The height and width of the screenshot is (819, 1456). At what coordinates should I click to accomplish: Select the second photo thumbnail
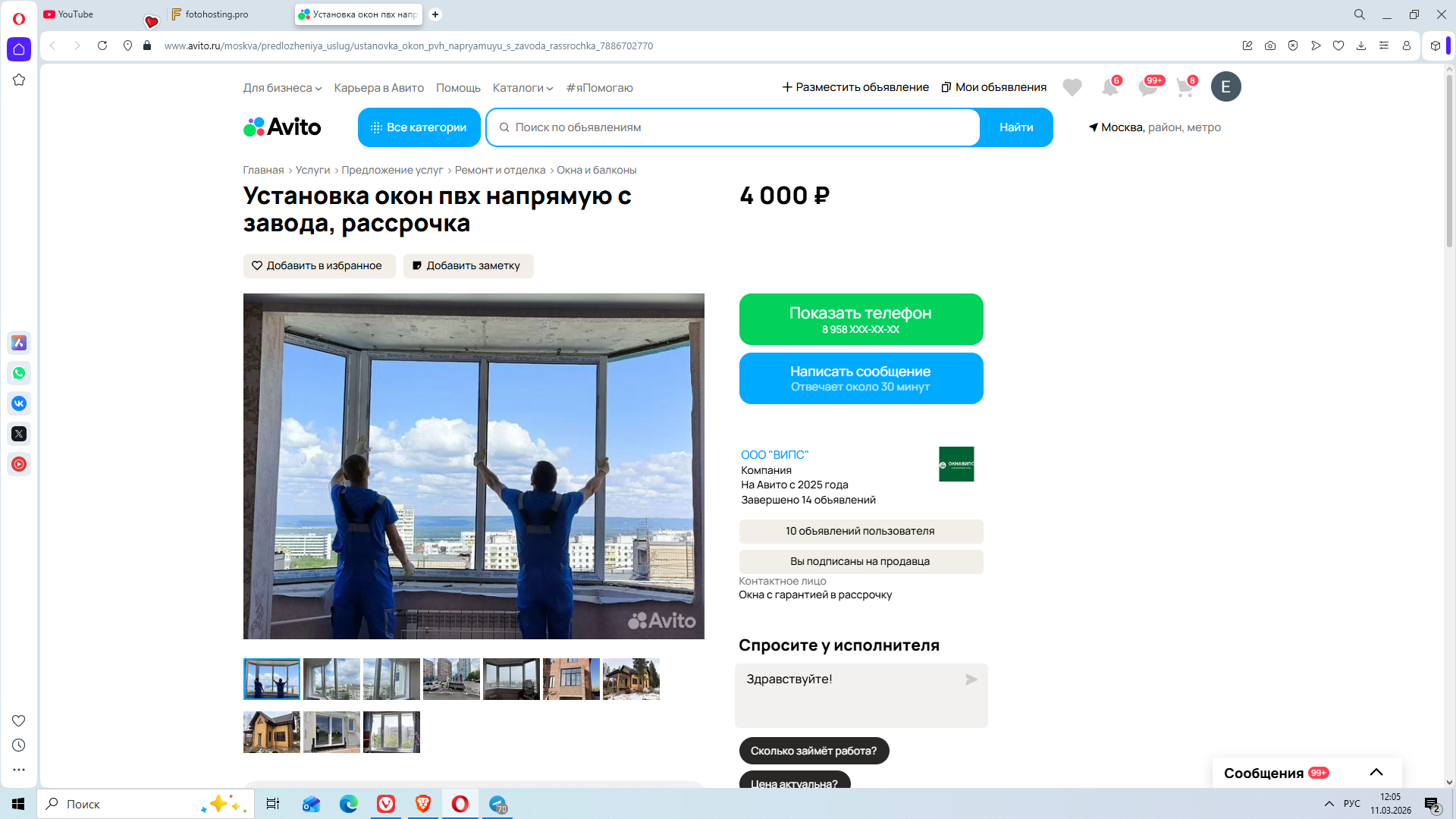click(x=331, y=679)
